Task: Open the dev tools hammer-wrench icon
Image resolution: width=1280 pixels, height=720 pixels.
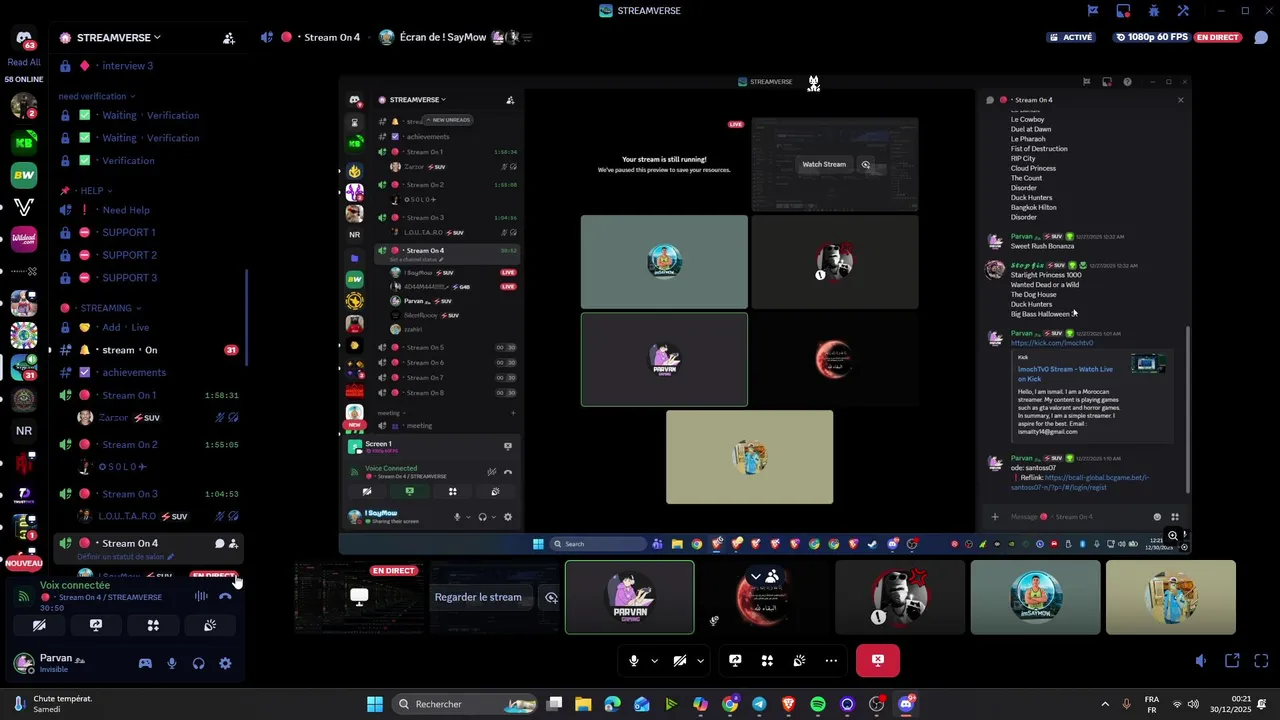Action: (x=1184, y=11)
